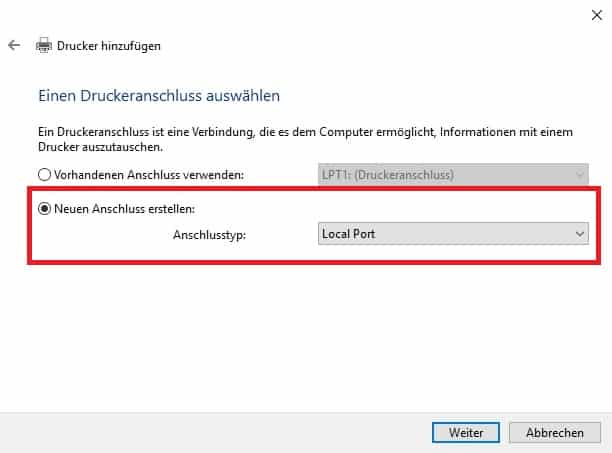612x453 pixels.
Task: Click the grey footer bar left of Weiter
Action: click(x=215, y=433)
